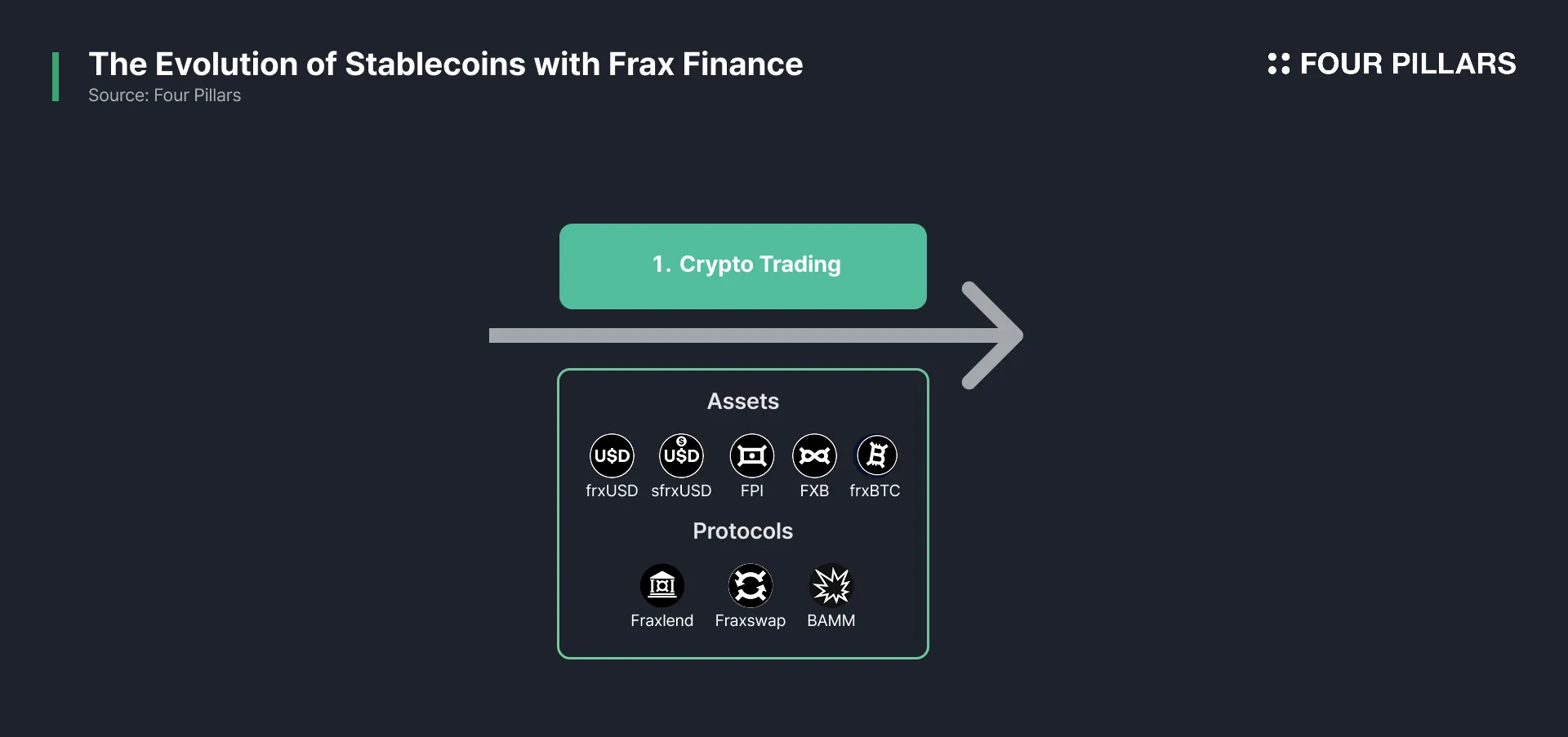The height and width of the screenshot is (737, 1568).
Task: Click the FPI asset icon
Action: [x=751, y=455]
